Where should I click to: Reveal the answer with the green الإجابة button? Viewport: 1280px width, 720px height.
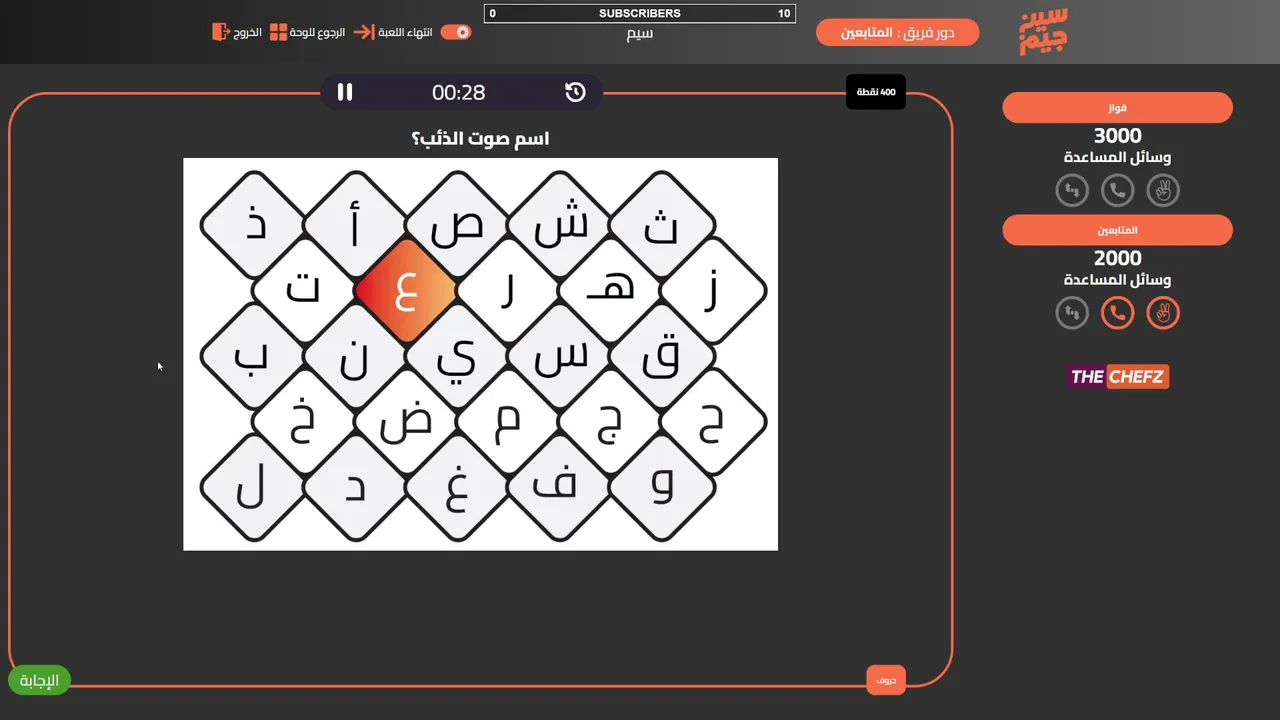40,681
